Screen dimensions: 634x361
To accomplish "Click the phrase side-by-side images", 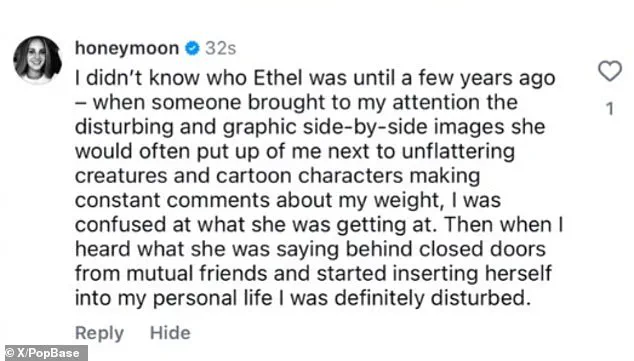I will (x=404, y=127).
